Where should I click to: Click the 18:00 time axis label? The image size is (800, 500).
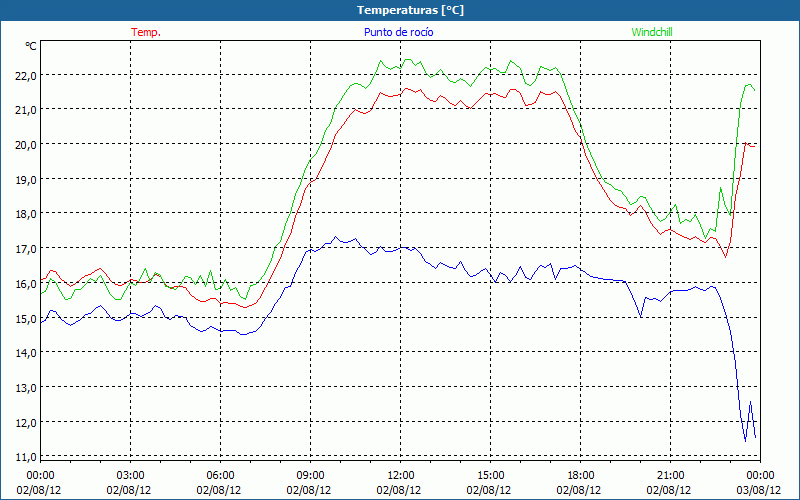click(x=581, y=476)
